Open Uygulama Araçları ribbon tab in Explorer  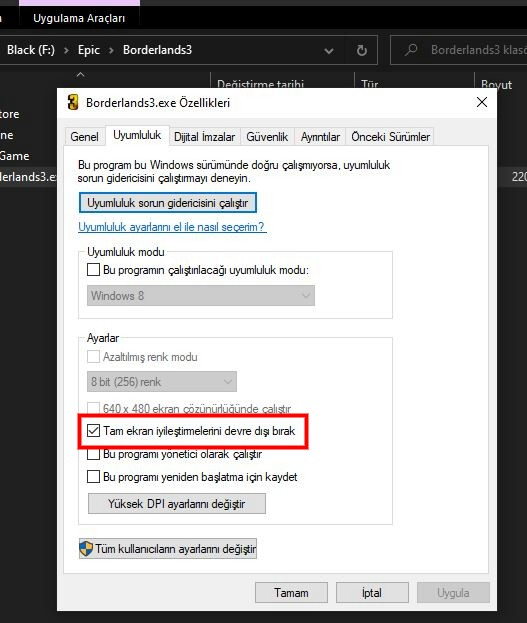click(79, 18)
